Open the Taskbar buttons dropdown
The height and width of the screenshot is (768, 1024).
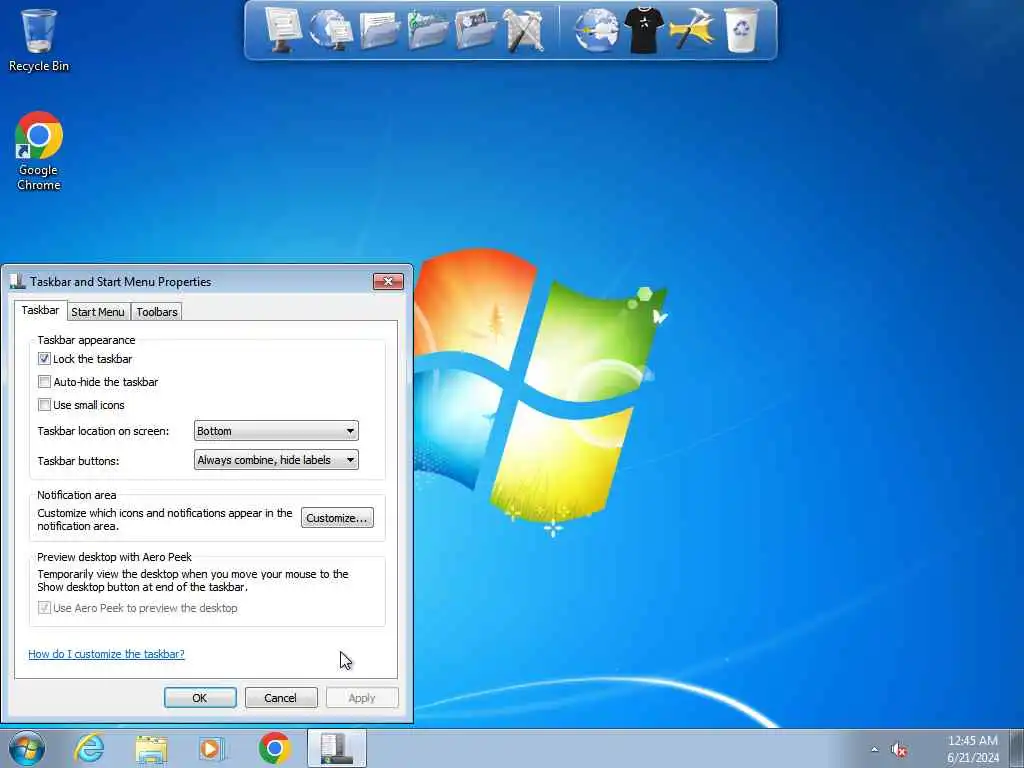[x=276, y=460]
